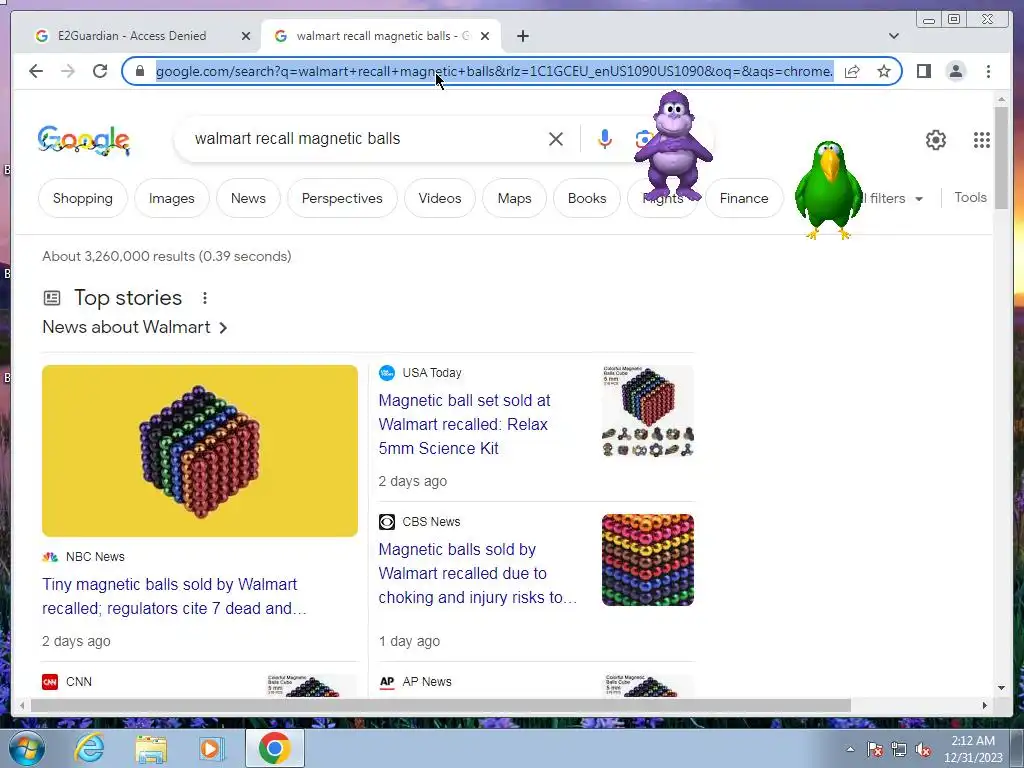The image size is (1024, 768).
Task: Open Chrome three-dot menu
Action: click(x=988, y=71)
